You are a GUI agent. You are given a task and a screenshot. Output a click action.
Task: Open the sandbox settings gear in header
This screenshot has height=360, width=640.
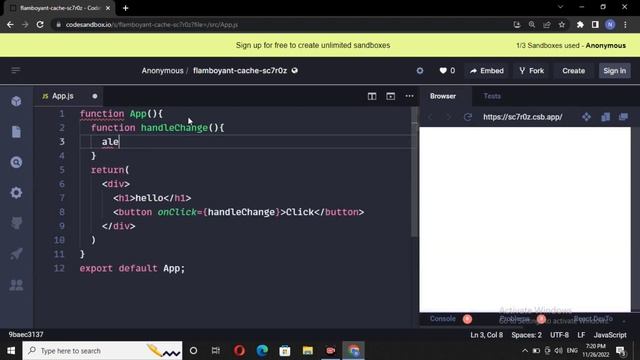point(420,71)
